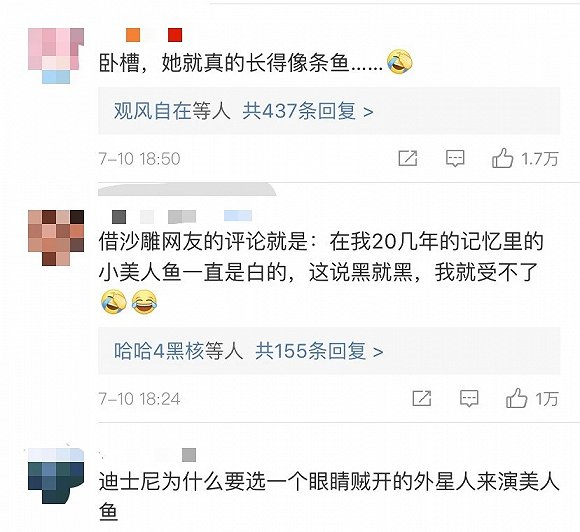Like the comment with 1.7万 thumbs up
This screenshot has height=532, width=580.
click(502, 158)
